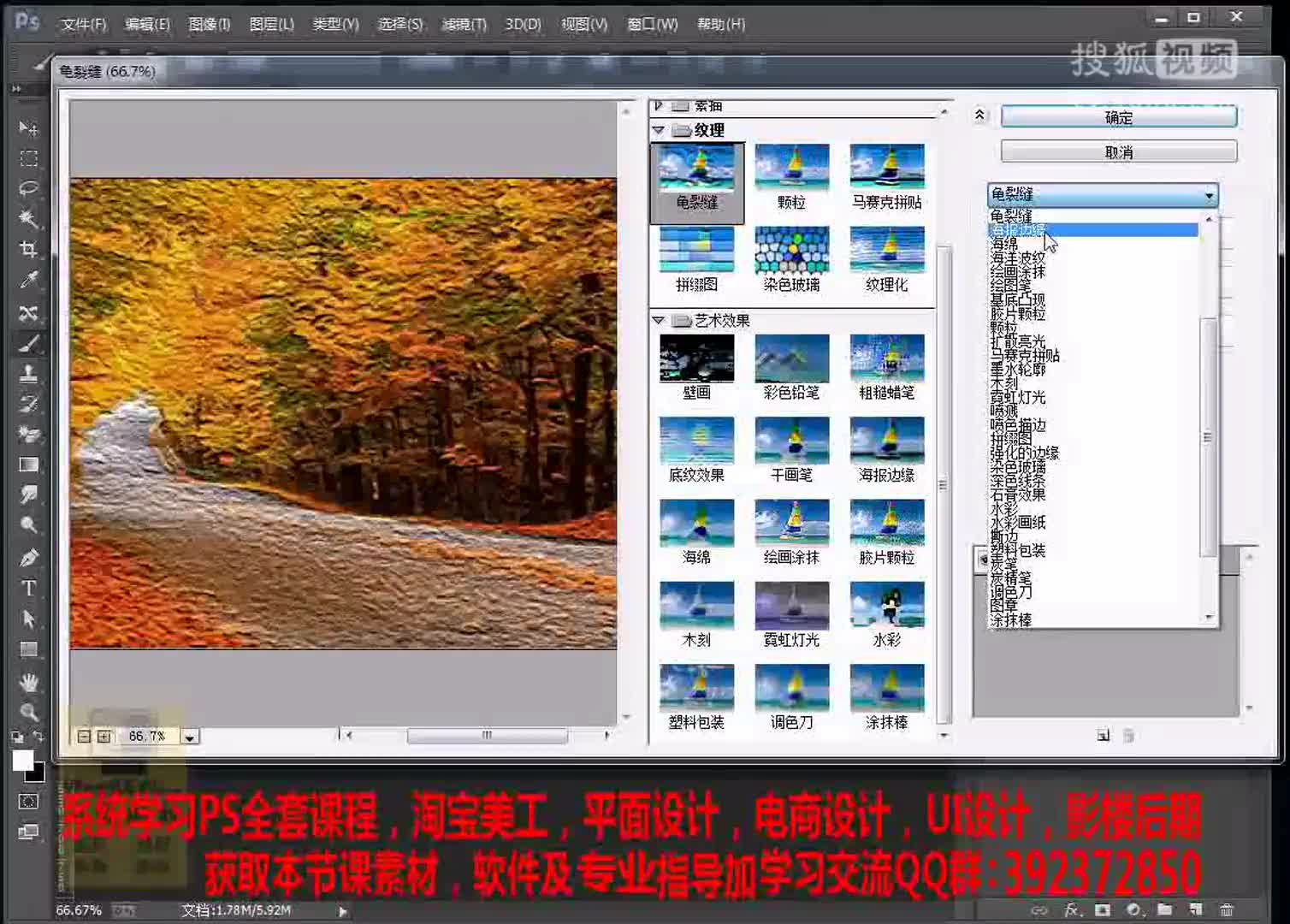Add a layer mask via bottom icon
Viewport: 1290px width, 924px height.
(1103, 910)
